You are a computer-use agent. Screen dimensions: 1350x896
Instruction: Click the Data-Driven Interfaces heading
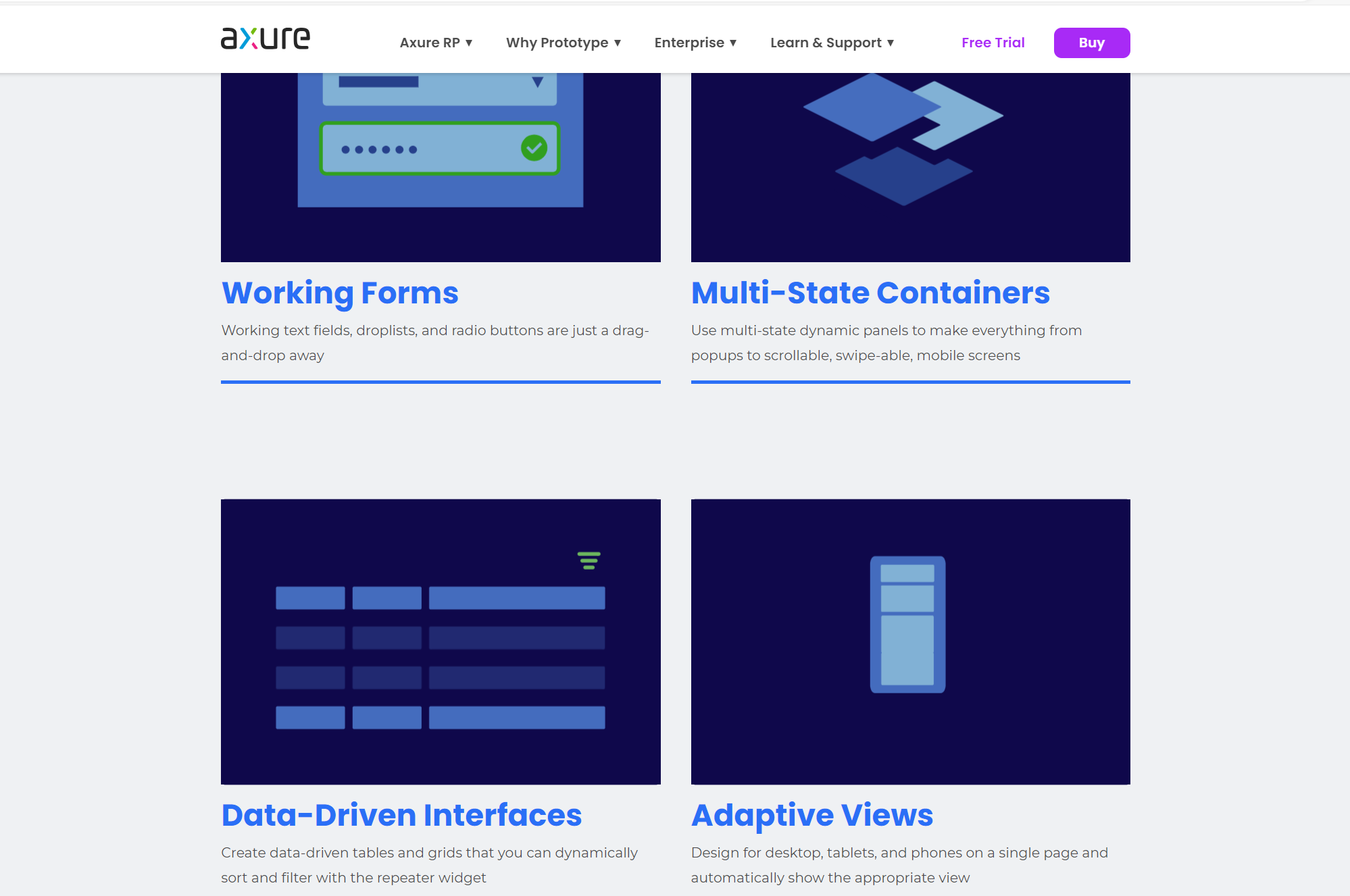coord(401,815)
